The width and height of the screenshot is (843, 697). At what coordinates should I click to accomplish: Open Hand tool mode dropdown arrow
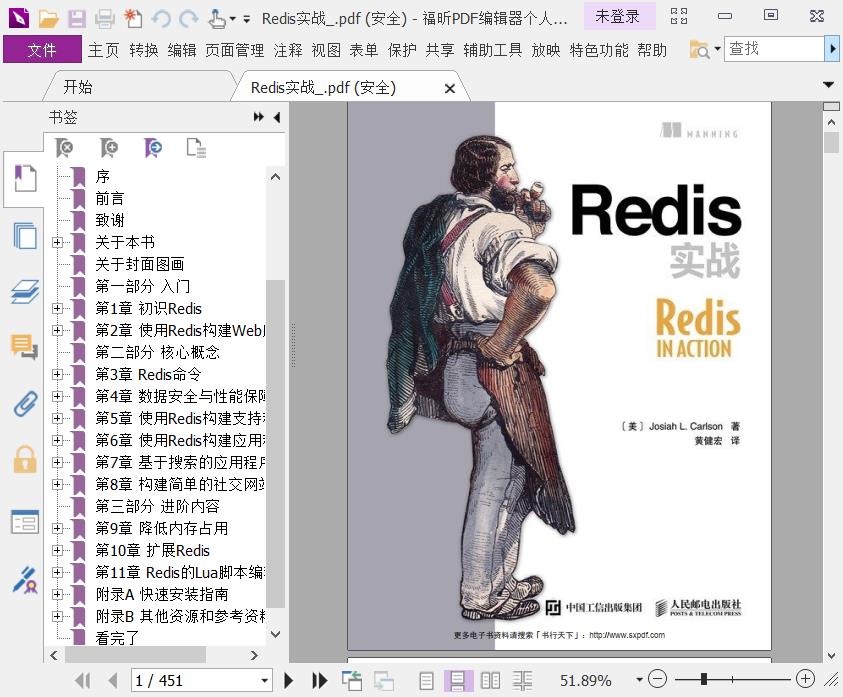[232, 19]
